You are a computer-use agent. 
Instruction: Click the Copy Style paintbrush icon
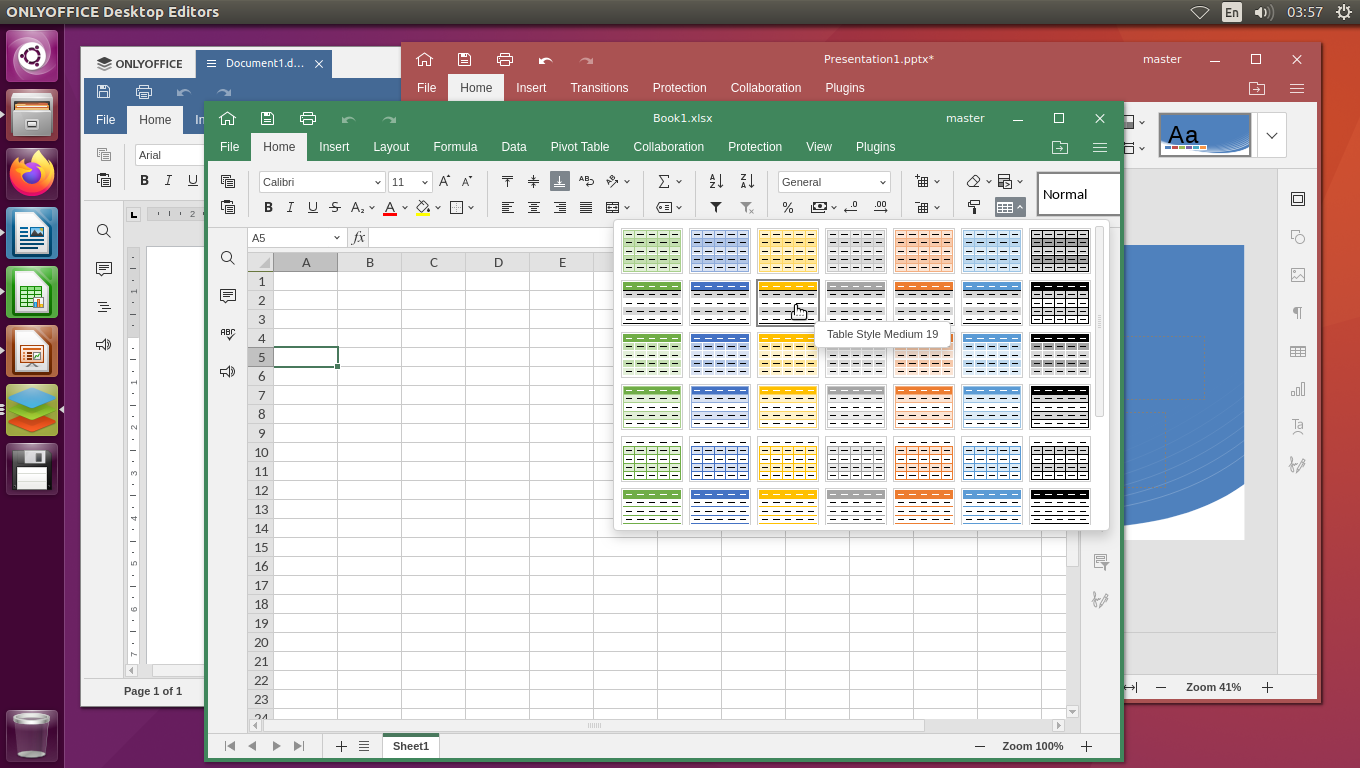tap(974, 208)
